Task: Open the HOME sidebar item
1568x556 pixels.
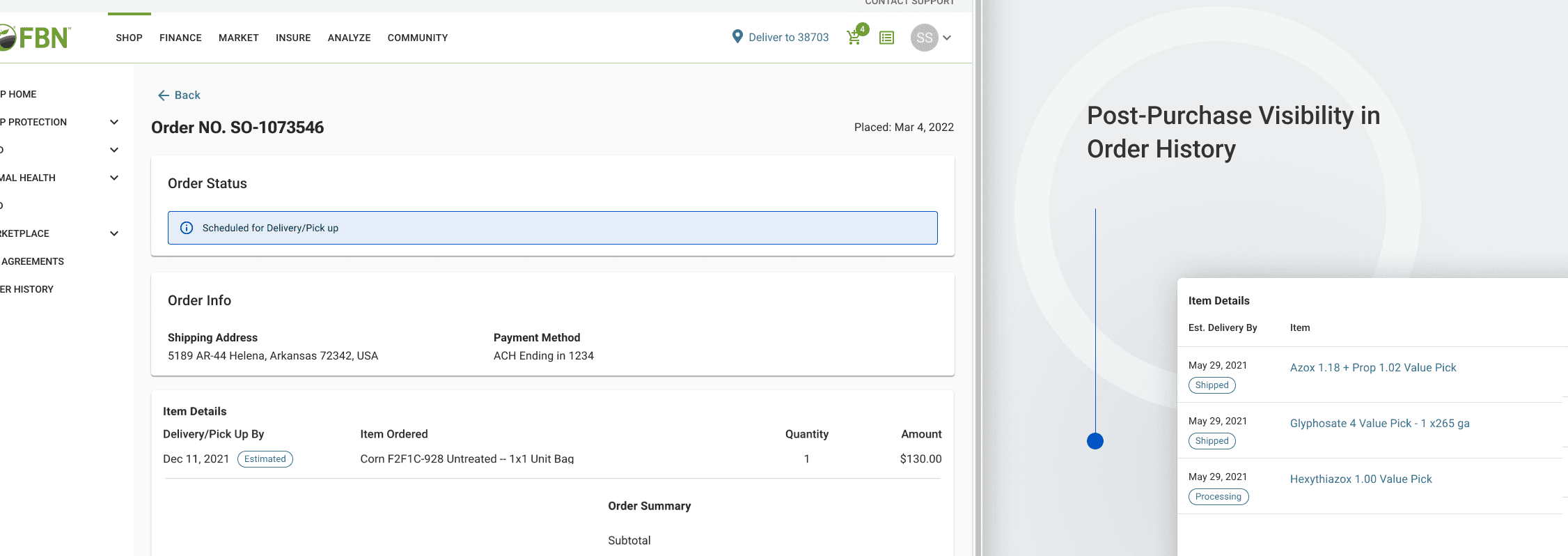Action: (x=19, y=94)
